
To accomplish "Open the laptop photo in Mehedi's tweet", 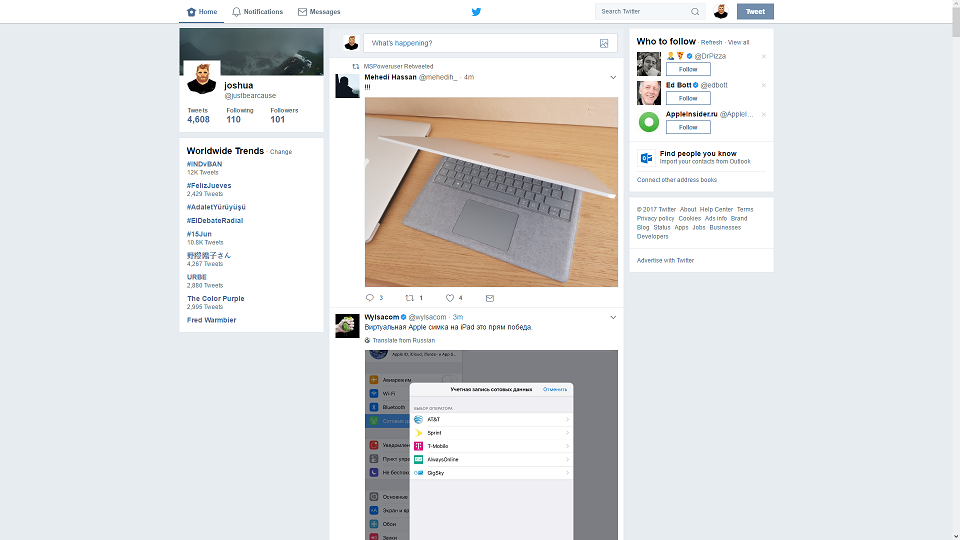I will coord(491,192).
